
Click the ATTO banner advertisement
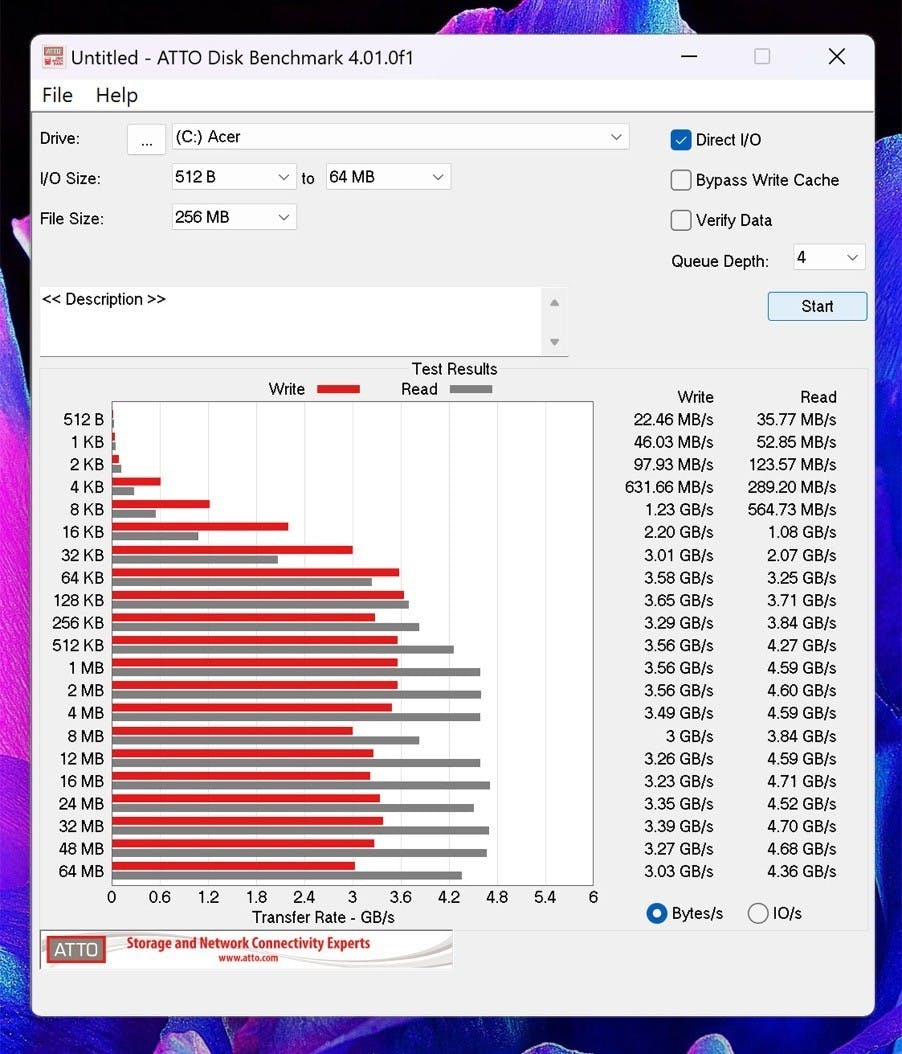[x=246, y=950]
